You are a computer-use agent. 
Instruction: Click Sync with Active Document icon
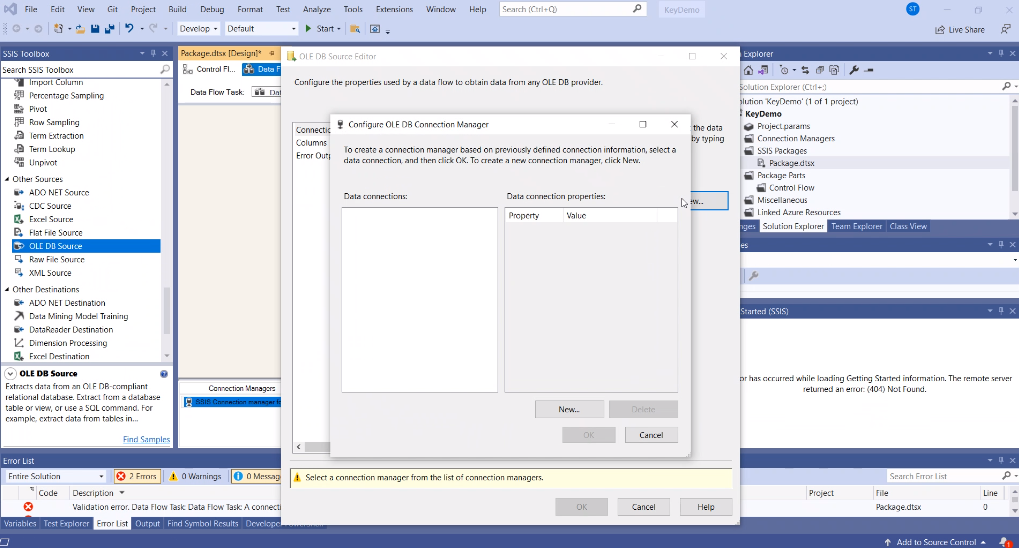(x=805, y=70)
